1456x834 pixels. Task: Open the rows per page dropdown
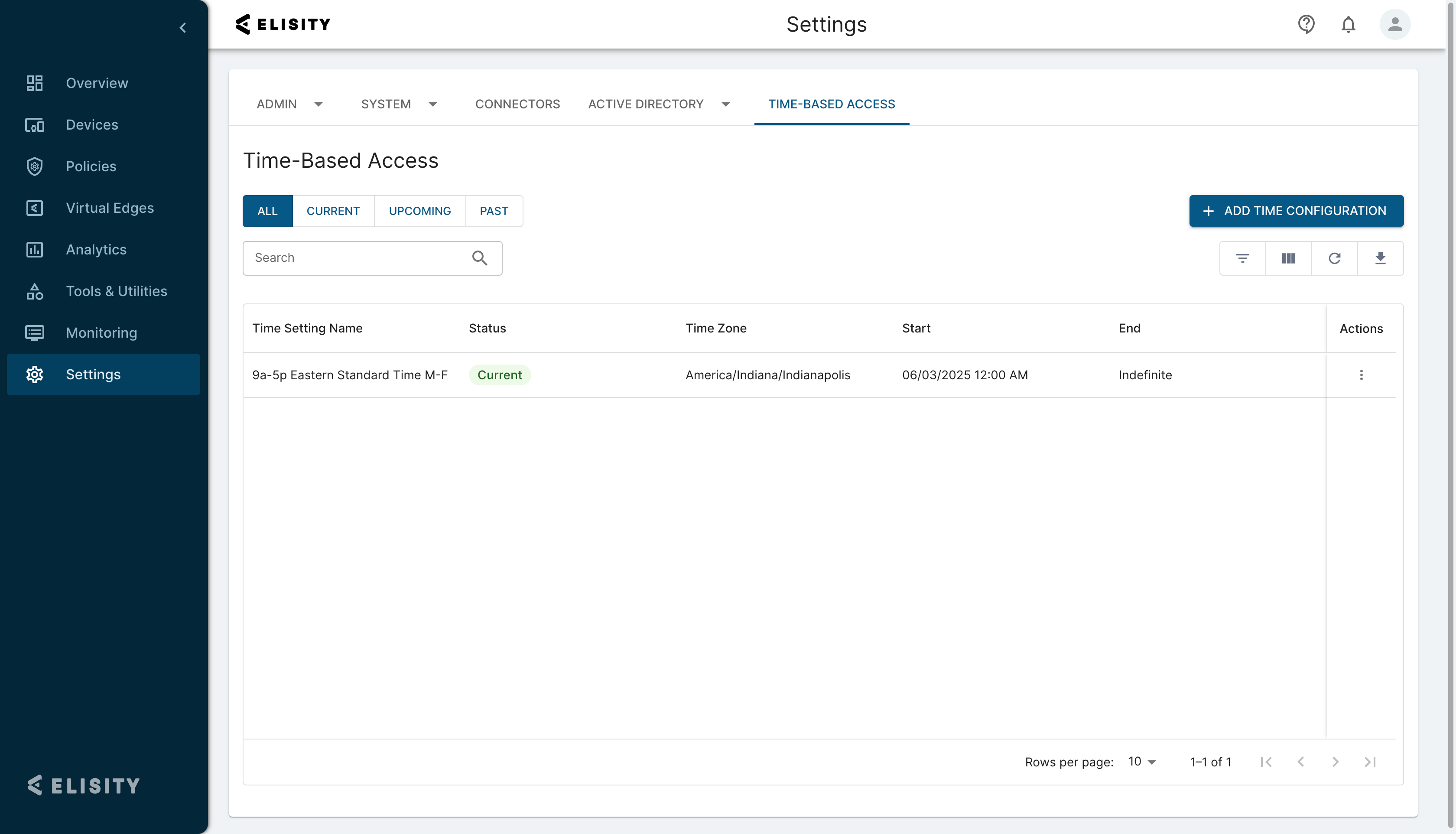[1142, 762]
